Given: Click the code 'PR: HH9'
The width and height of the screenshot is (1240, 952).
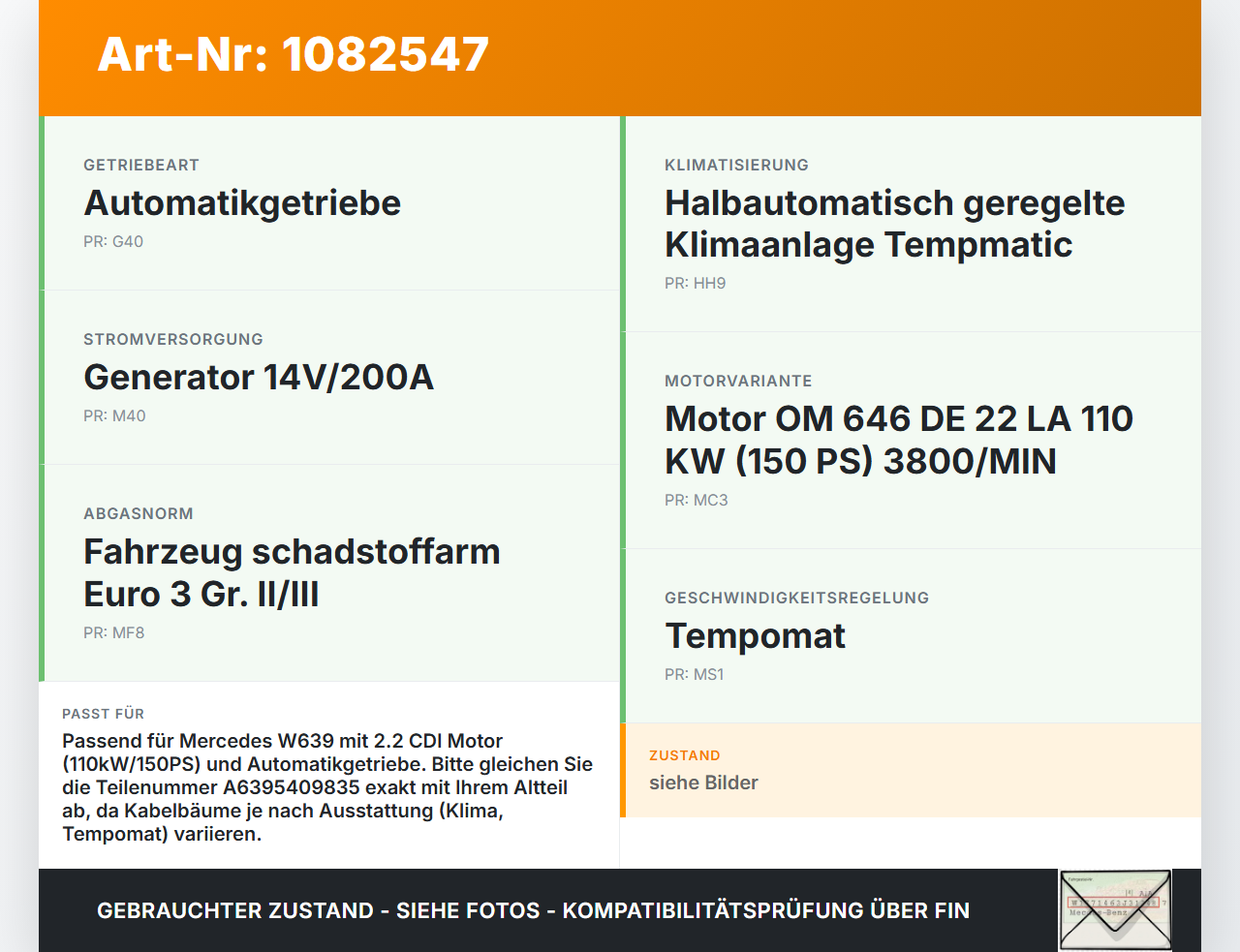Looking at the screenshot, I should pyautogui.click(x=695, y=284).
